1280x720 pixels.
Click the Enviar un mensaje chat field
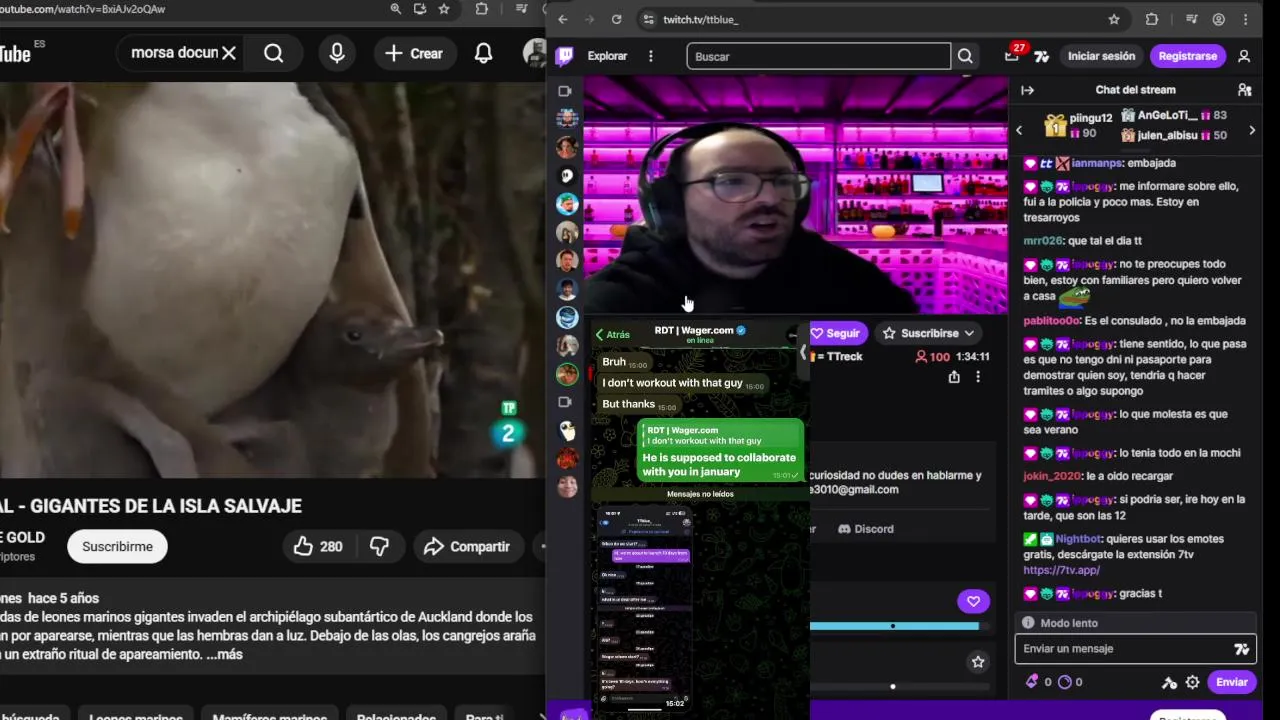click(1135, 649)
